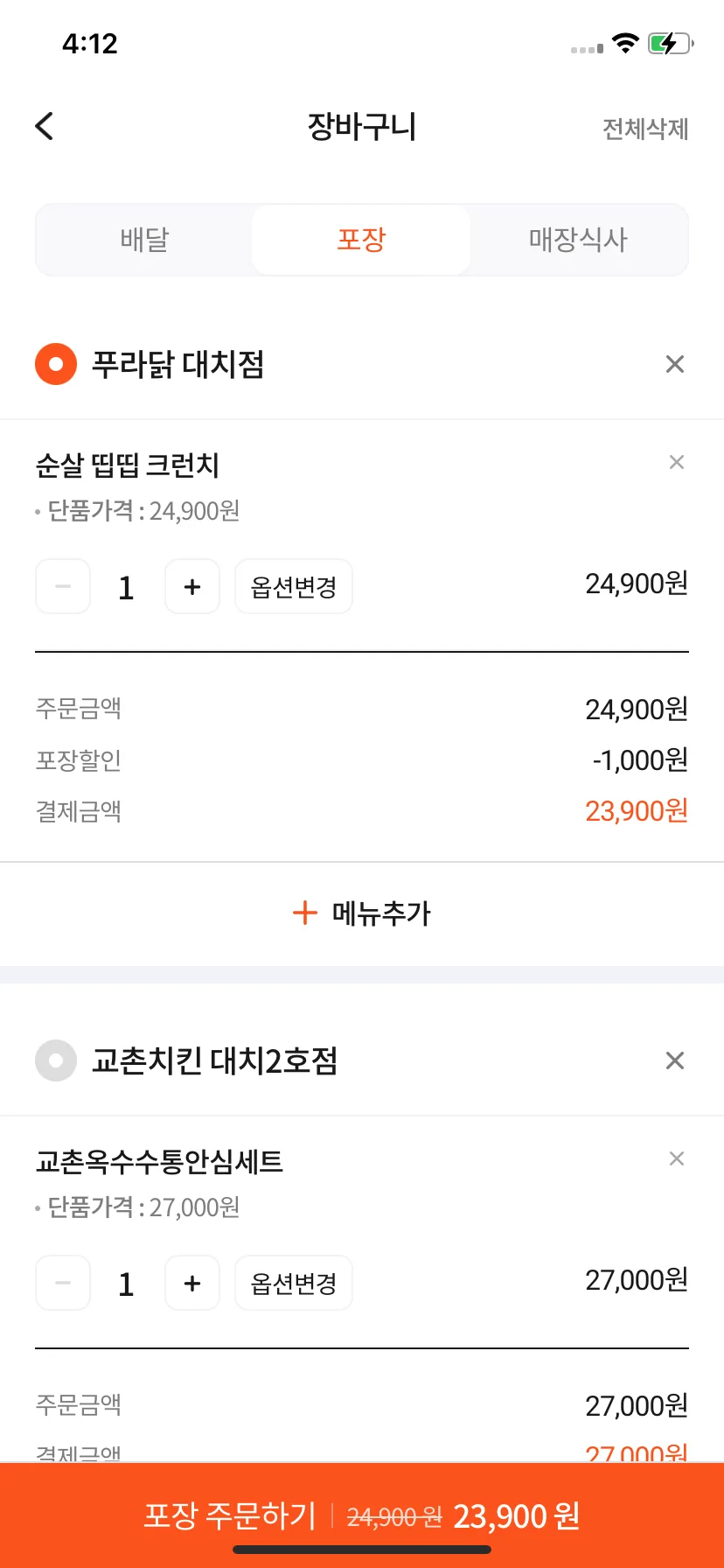The height and width of the screenshot is (1568, 724).
Task: Delete 순살 띱띱 크런치 item
Action: coord(676,462)
